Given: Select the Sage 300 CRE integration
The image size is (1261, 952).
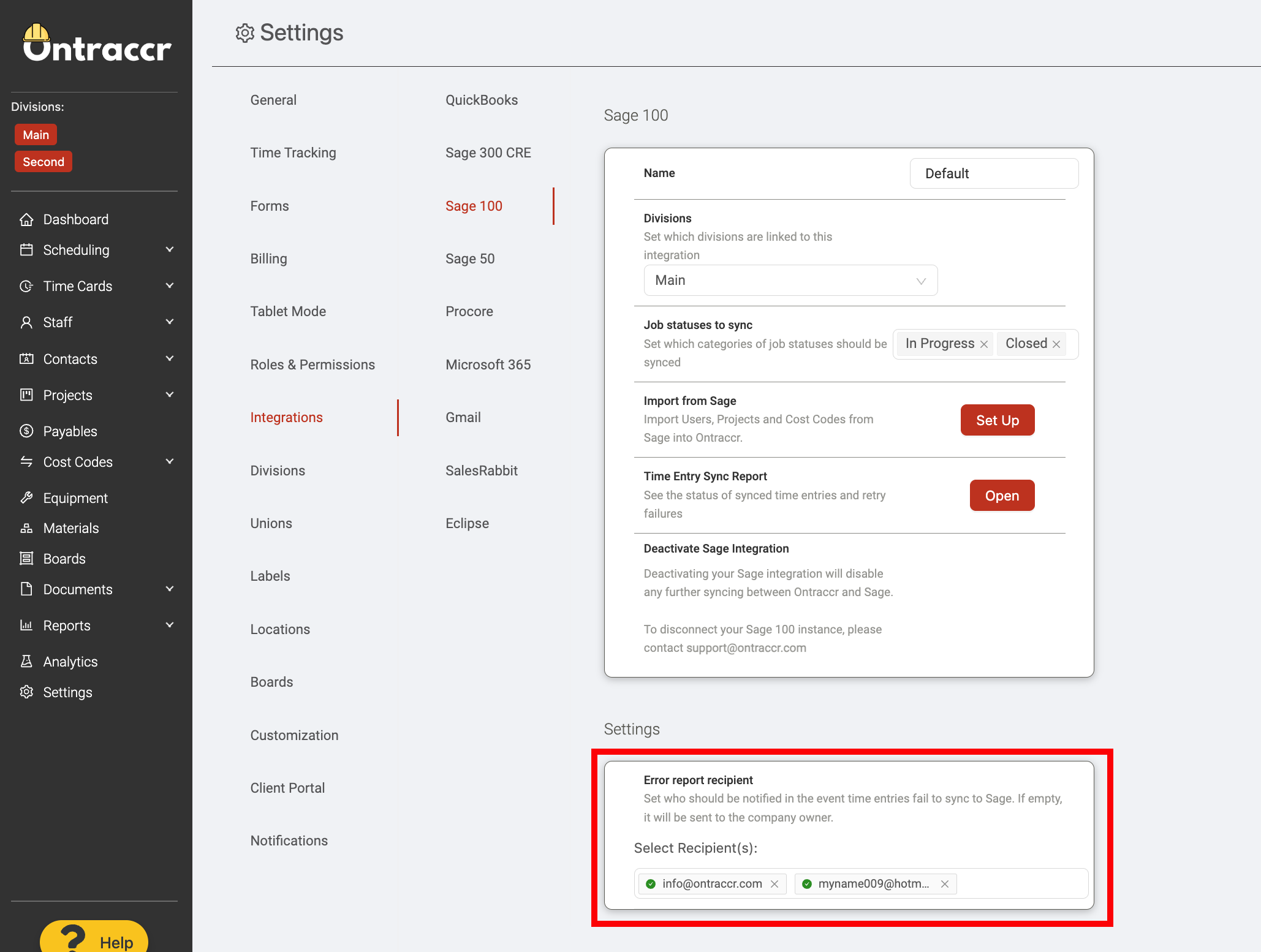Looking at the screenshot, I should click(x=488, y=153).
